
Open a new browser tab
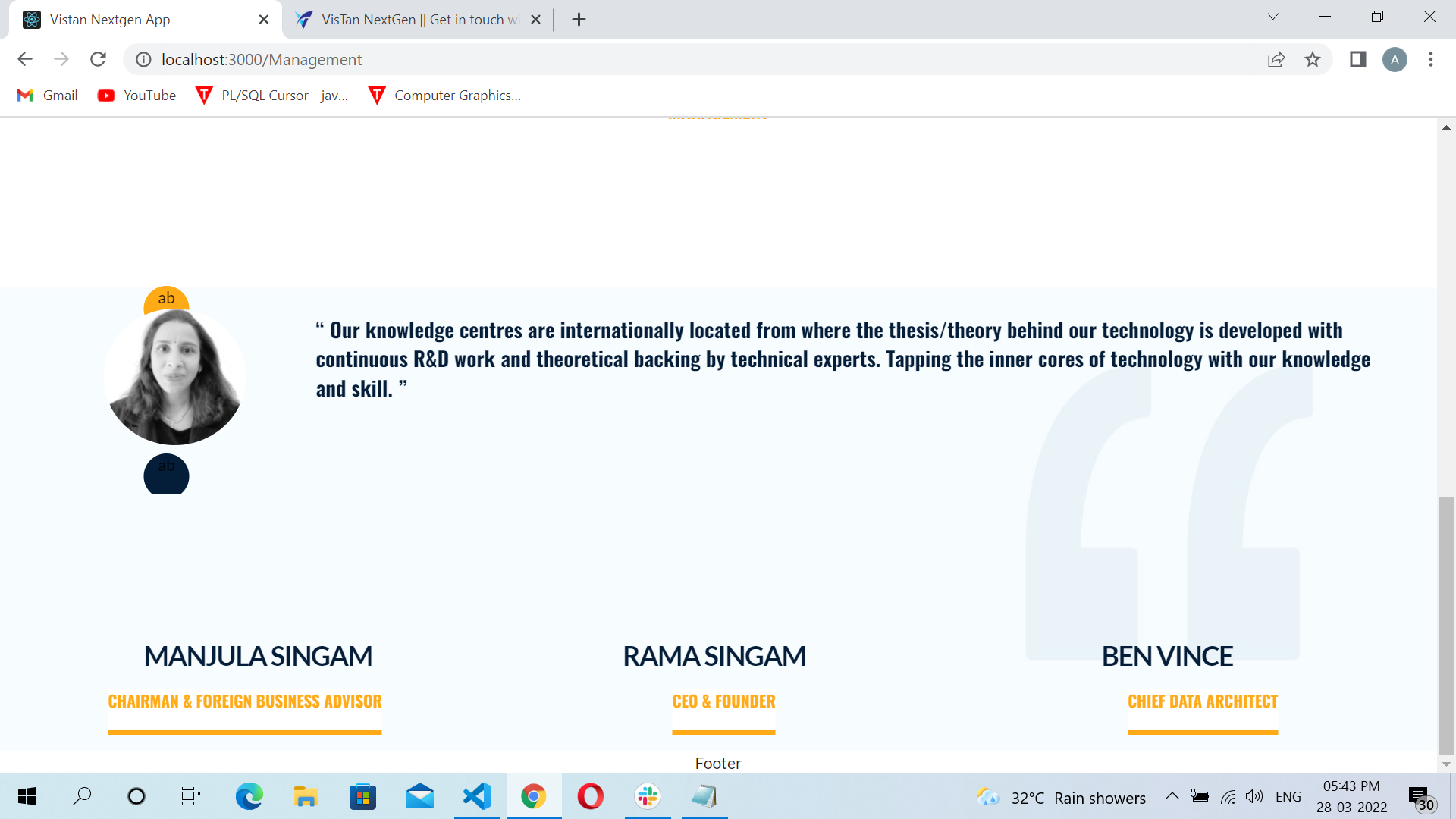click(579, 20)
